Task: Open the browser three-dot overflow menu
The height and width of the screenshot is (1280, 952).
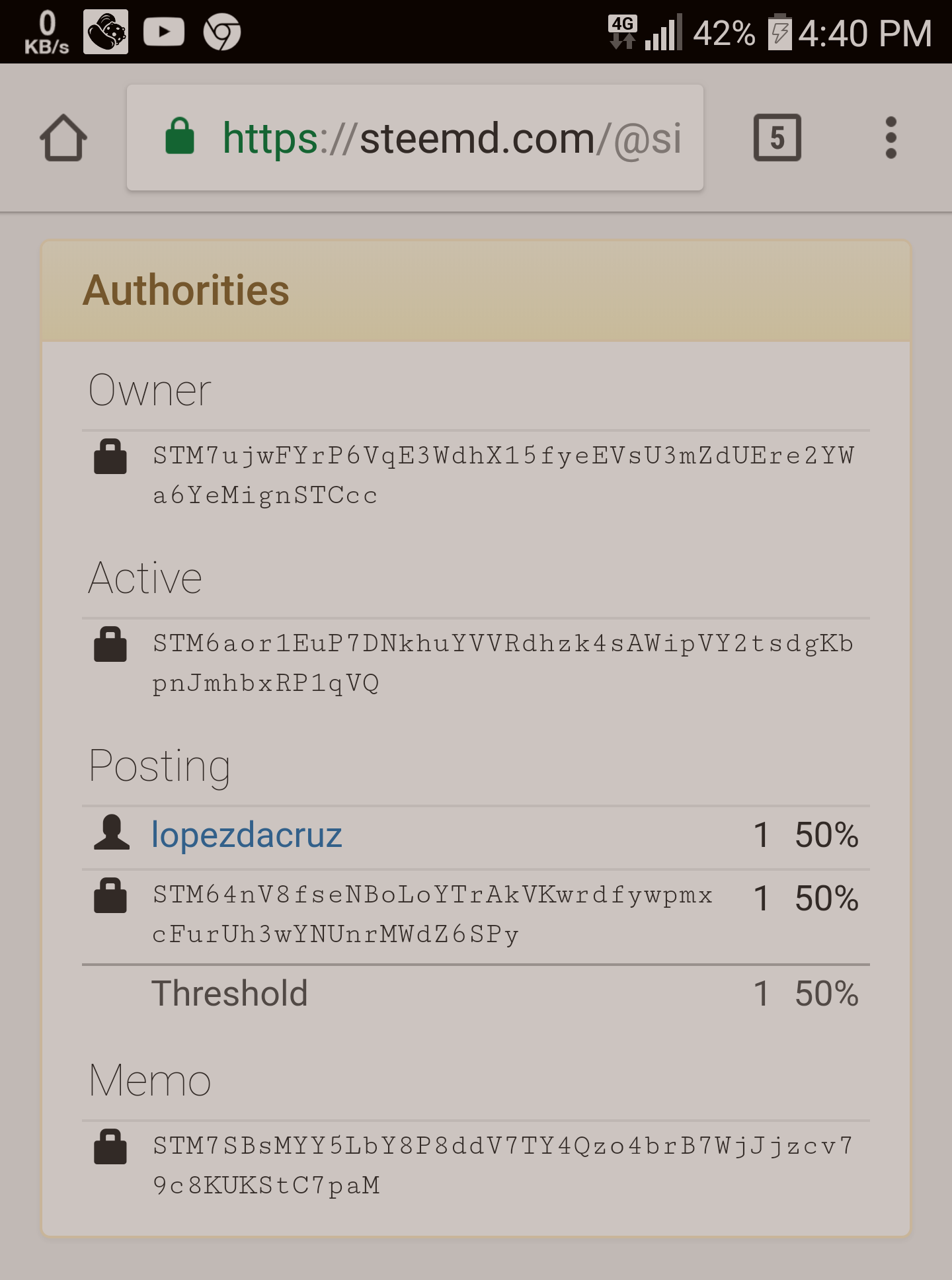Action: tap(891, 138)
